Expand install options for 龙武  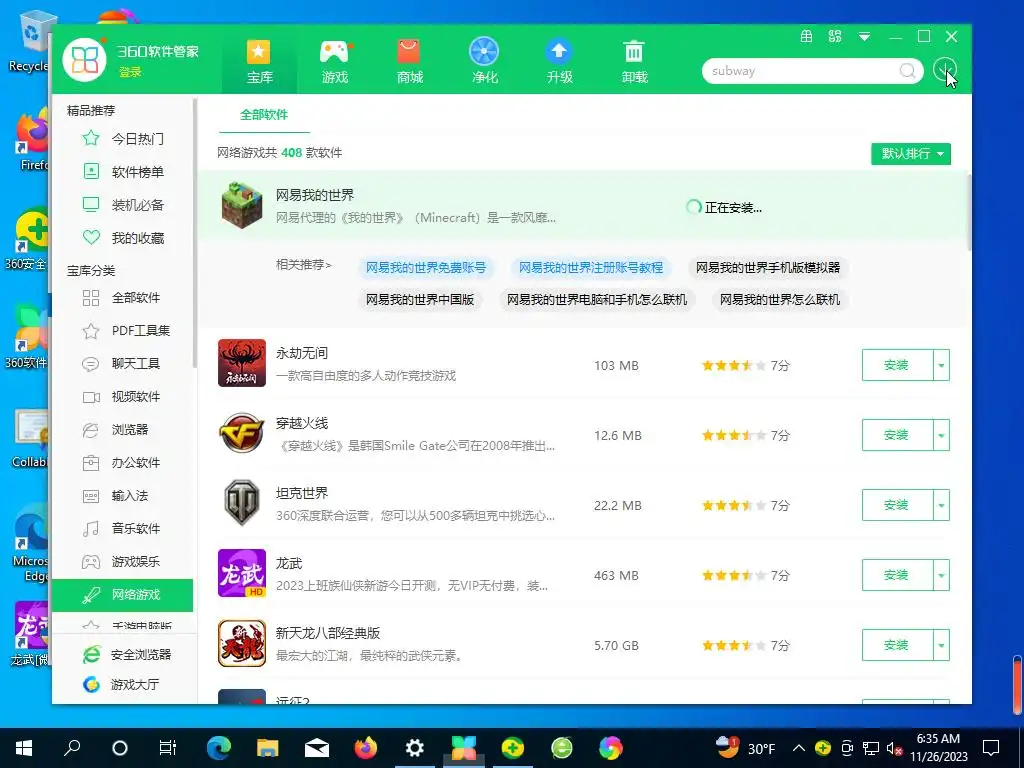tap(941, 575)
